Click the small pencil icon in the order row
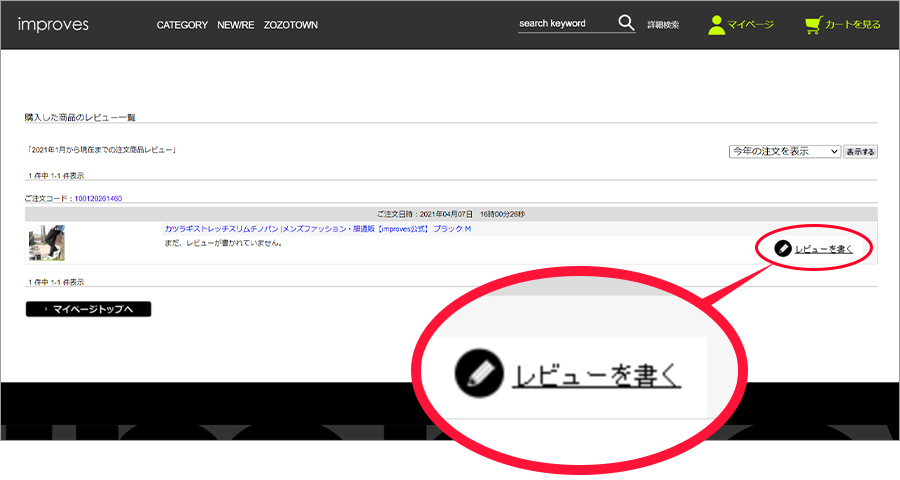This screenshot has height=480, width=900. [x=783, y=248]
